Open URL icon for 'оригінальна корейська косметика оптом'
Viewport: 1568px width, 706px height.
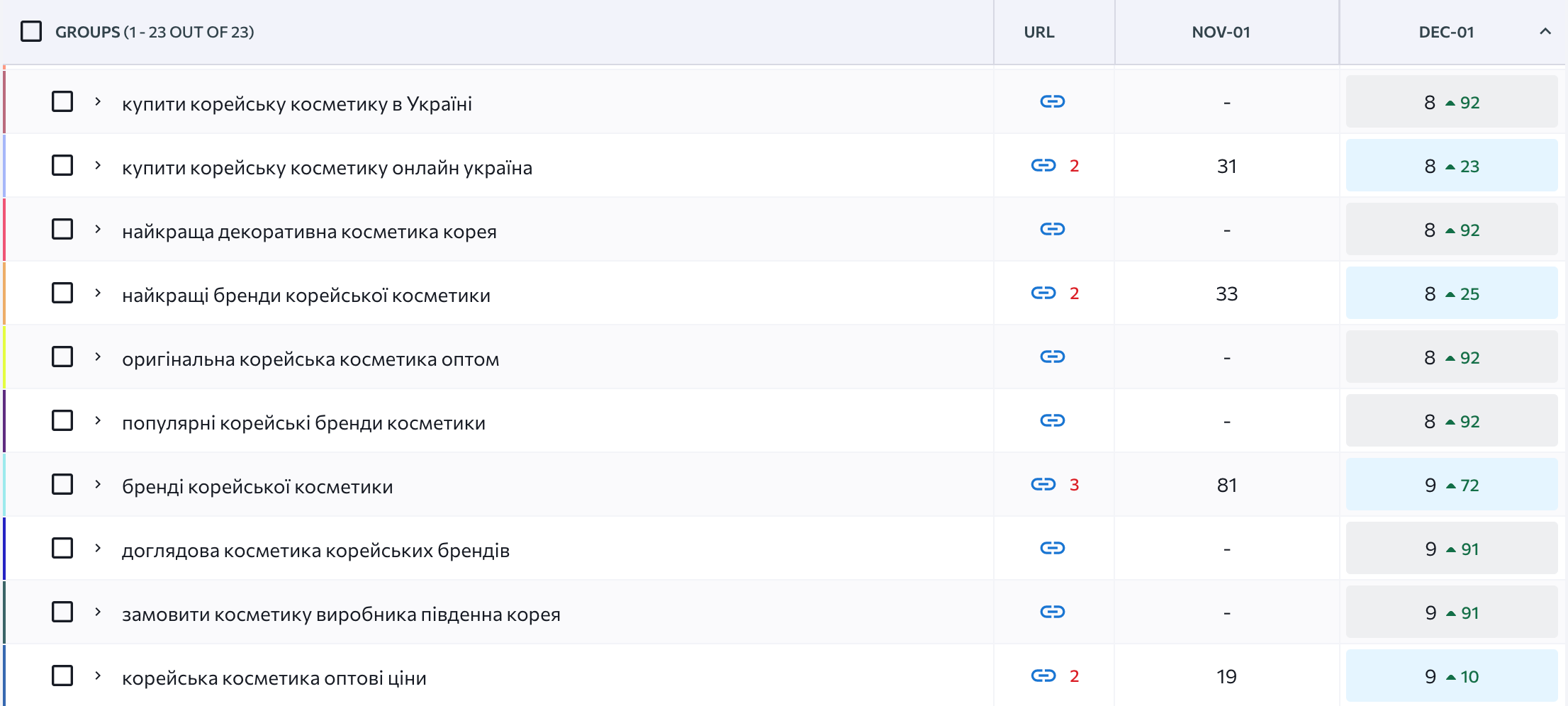(1053, 357)
